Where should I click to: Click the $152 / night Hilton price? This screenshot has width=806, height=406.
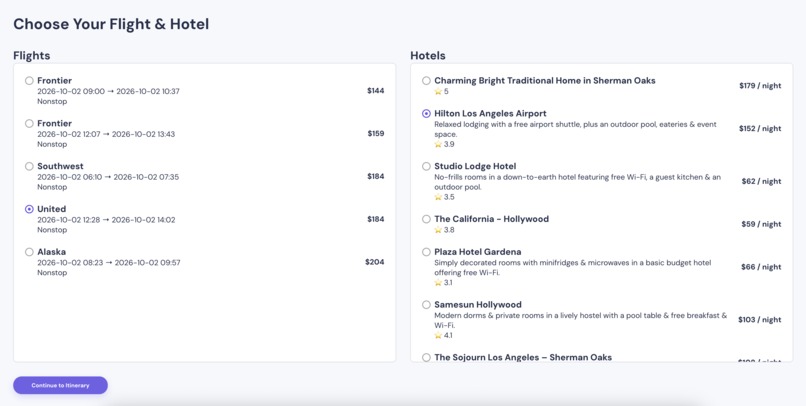[x=760, y=128]
